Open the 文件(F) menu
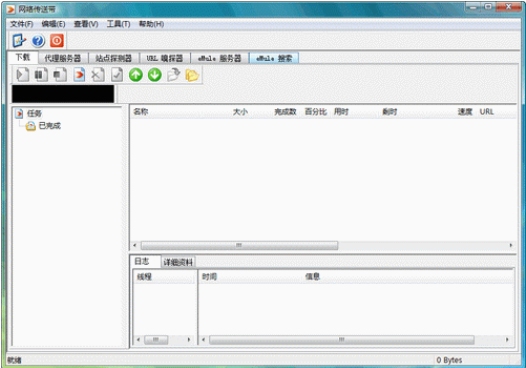 21,24
